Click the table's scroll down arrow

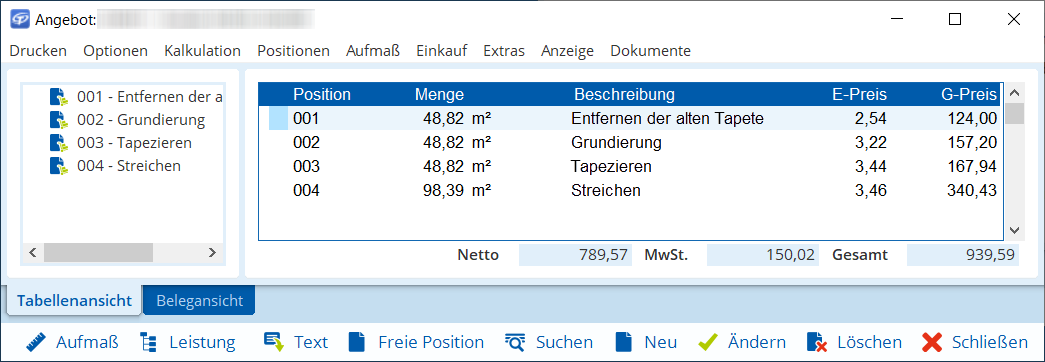point(1014,230)
